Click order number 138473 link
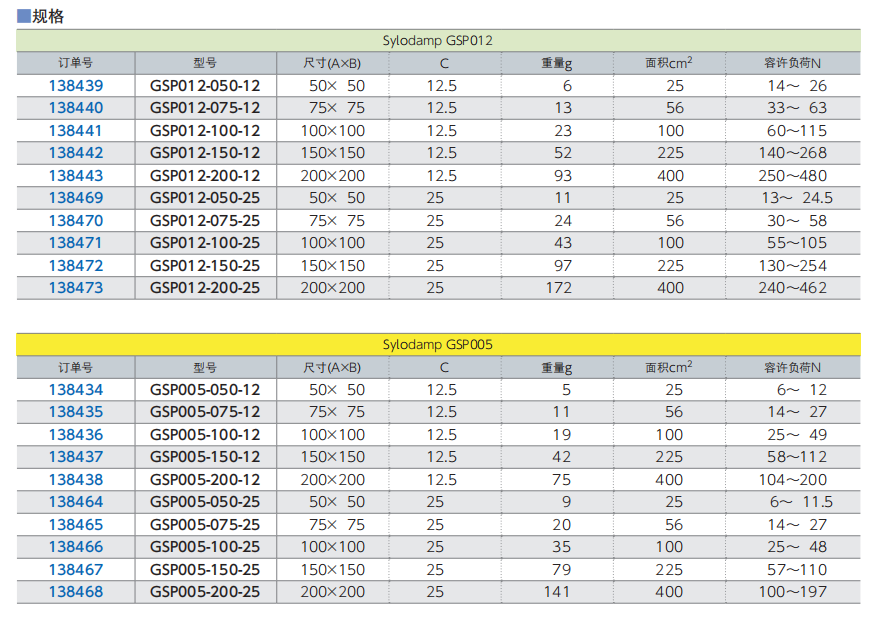The height and width of the screenshot is (623, 879). [x=76, y=288]
